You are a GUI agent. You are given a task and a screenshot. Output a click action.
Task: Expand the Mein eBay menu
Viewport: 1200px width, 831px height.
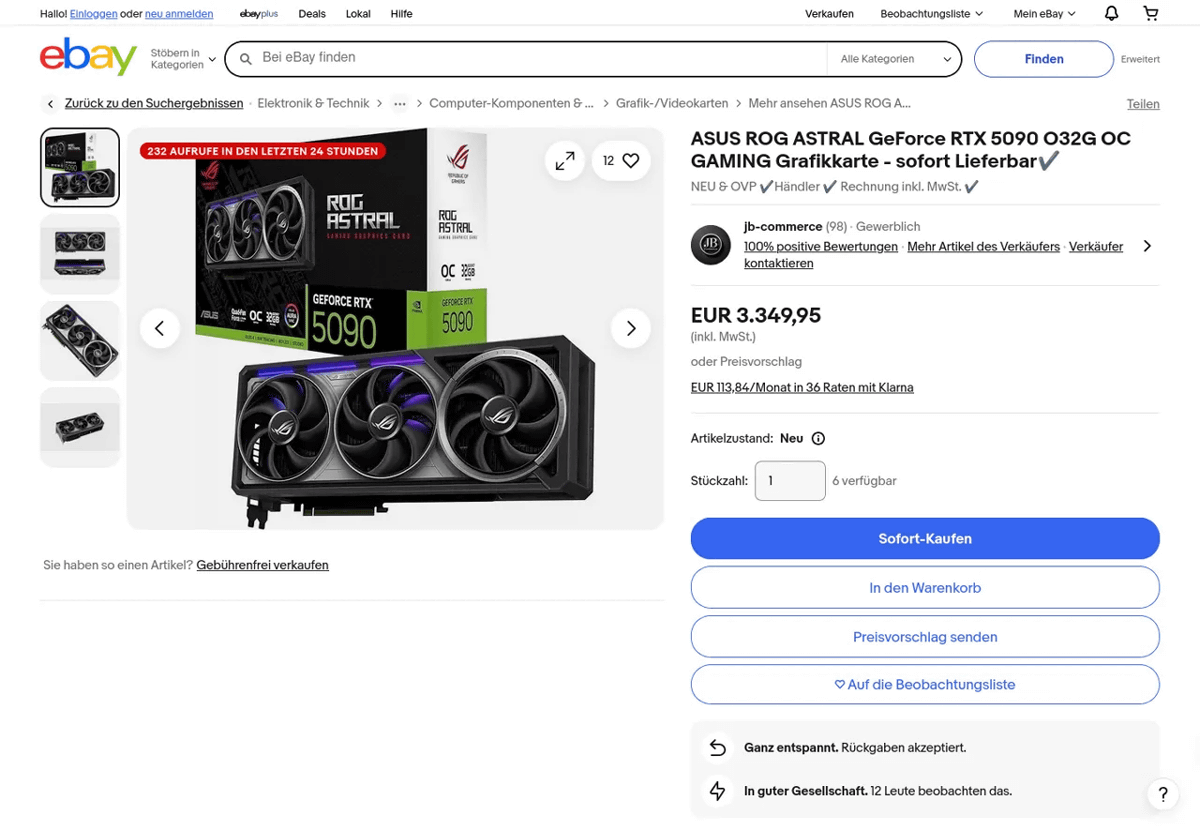tap(1044, 14)
